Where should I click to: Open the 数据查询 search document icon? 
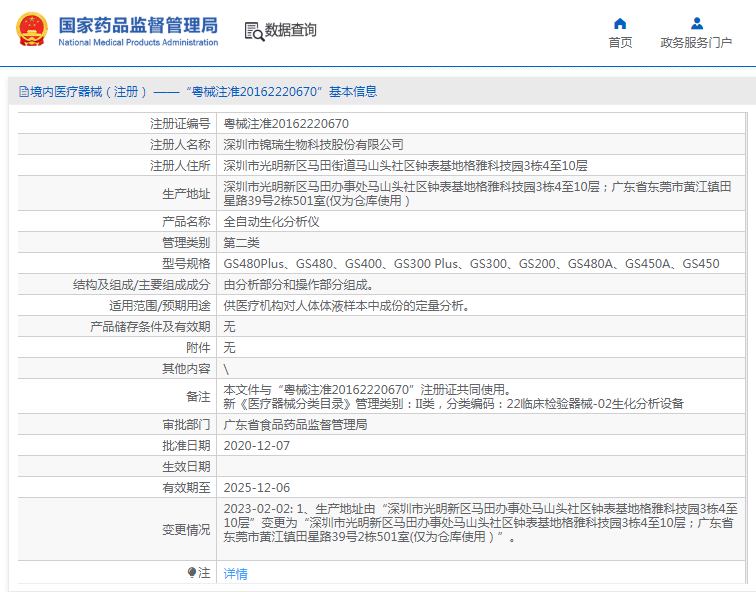tap(254, 31)
